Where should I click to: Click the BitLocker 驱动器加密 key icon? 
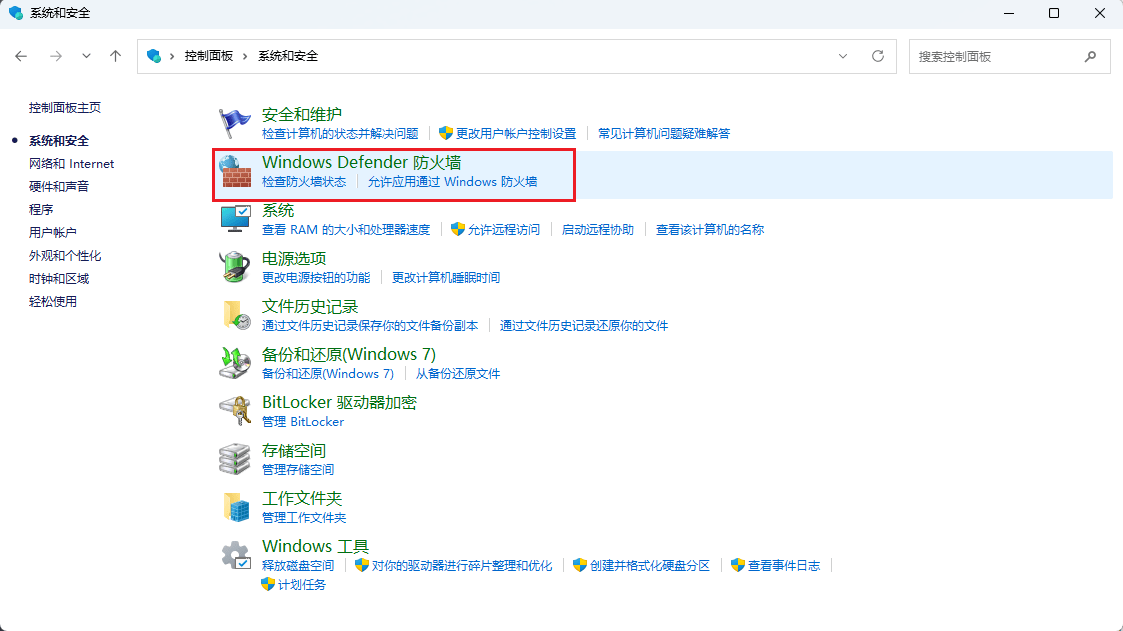point(235,411)
